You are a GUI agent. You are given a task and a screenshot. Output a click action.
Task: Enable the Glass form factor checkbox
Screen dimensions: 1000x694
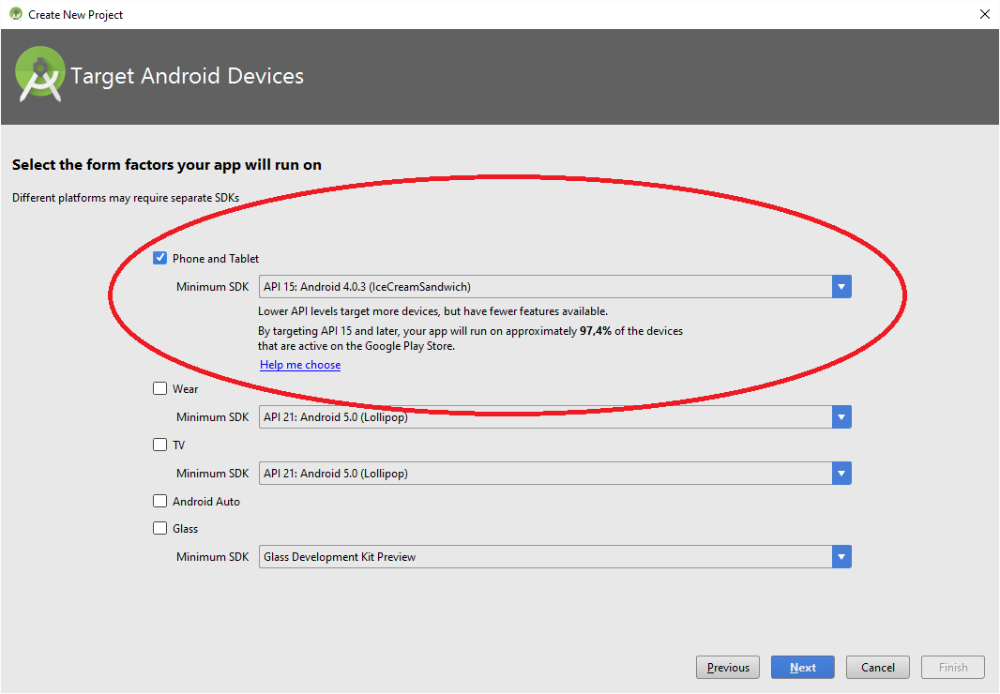pyautogui.click(x=160, y=528)
